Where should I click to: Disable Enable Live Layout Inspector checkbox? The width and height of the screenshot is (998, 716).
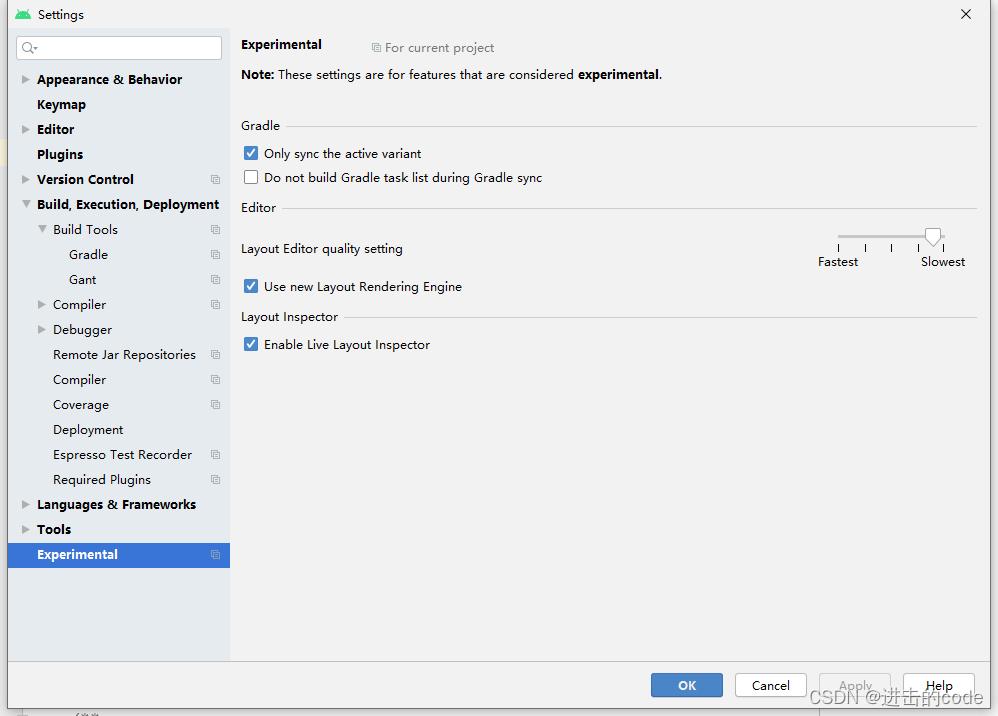pos(251,344)
